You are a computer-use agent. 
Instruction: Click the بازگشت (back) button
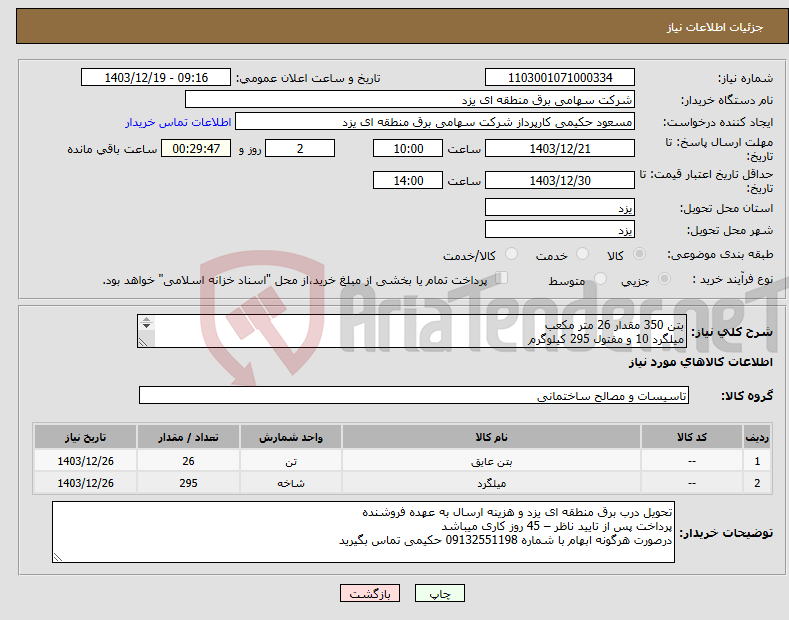pos(370,594)
